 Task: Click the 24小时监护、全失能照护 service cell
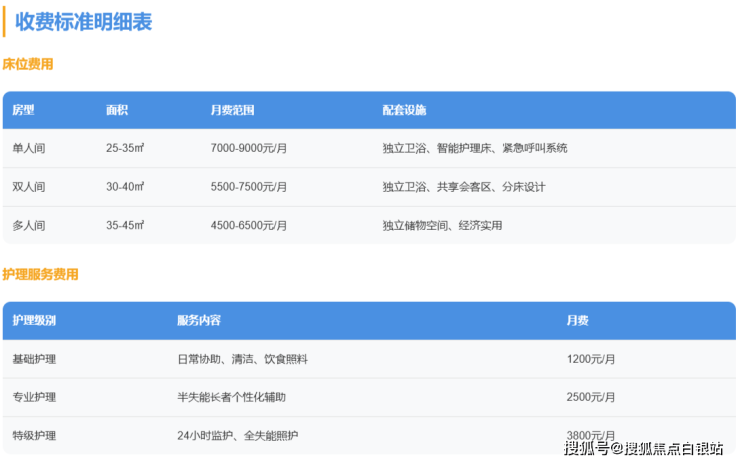coord(237,436)
